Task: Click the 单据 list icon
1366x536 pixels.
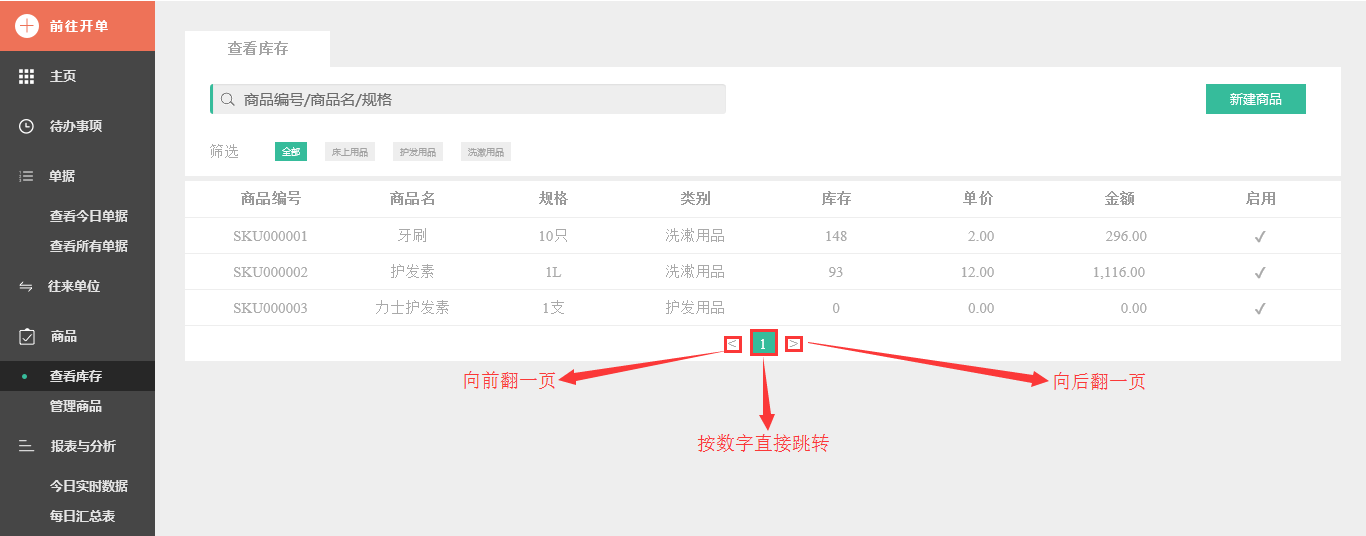Action: pos(27,176)
